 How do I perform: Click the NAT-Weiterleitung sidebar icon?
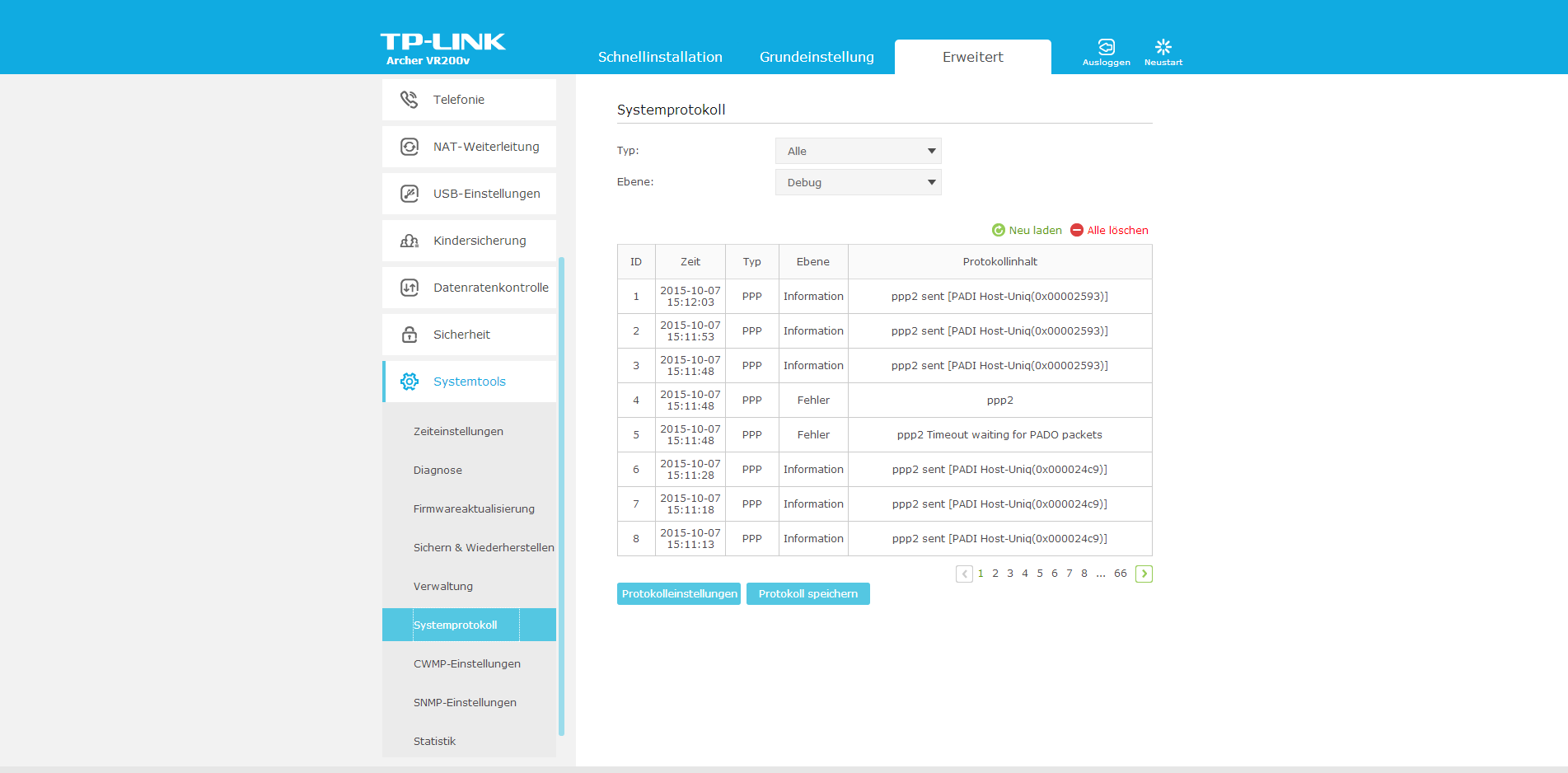point(409,147)
